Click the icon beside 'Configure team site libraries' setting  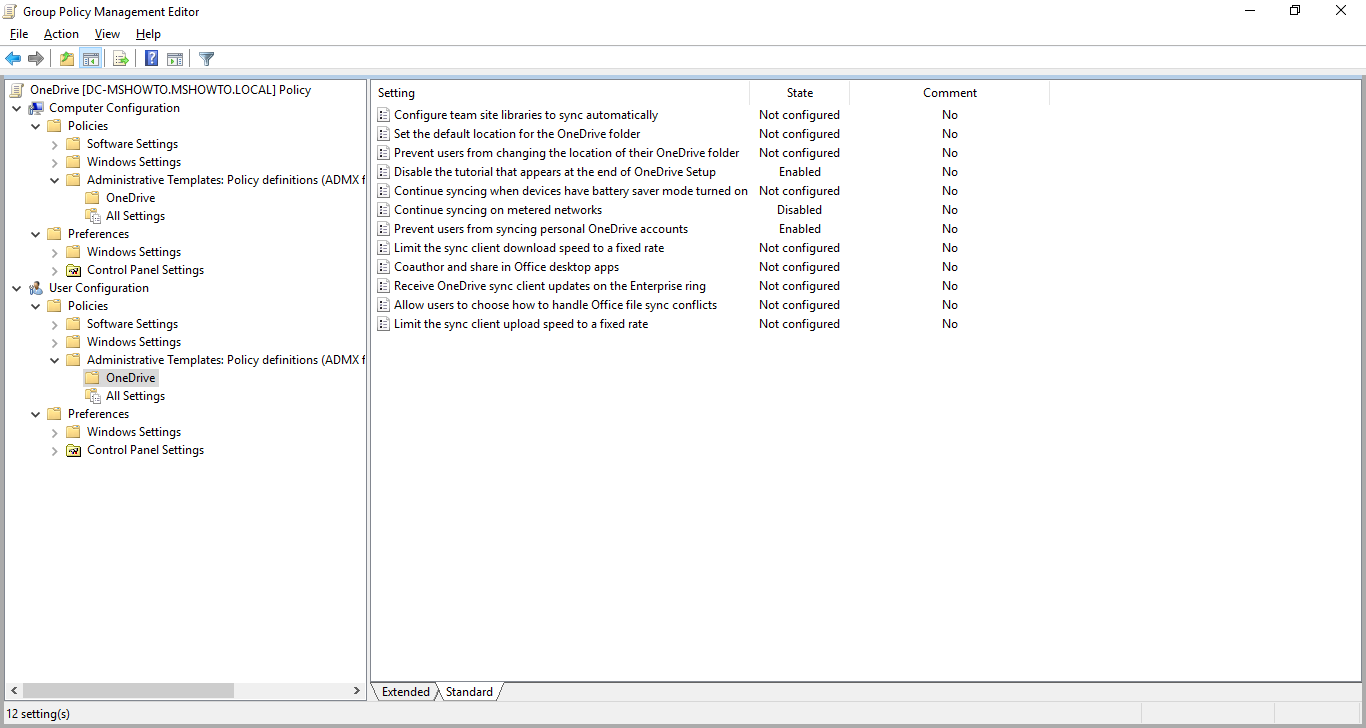[x=383, y=115]
